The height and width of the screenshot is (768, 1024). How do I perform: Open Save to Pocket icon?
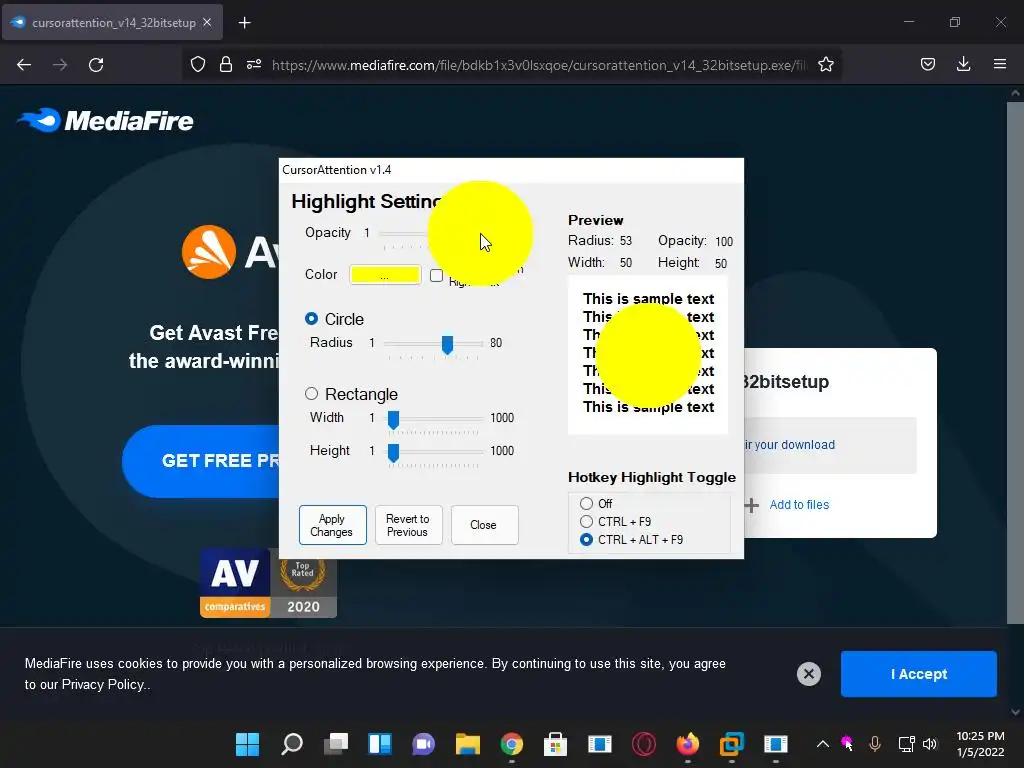click(927, 65)
